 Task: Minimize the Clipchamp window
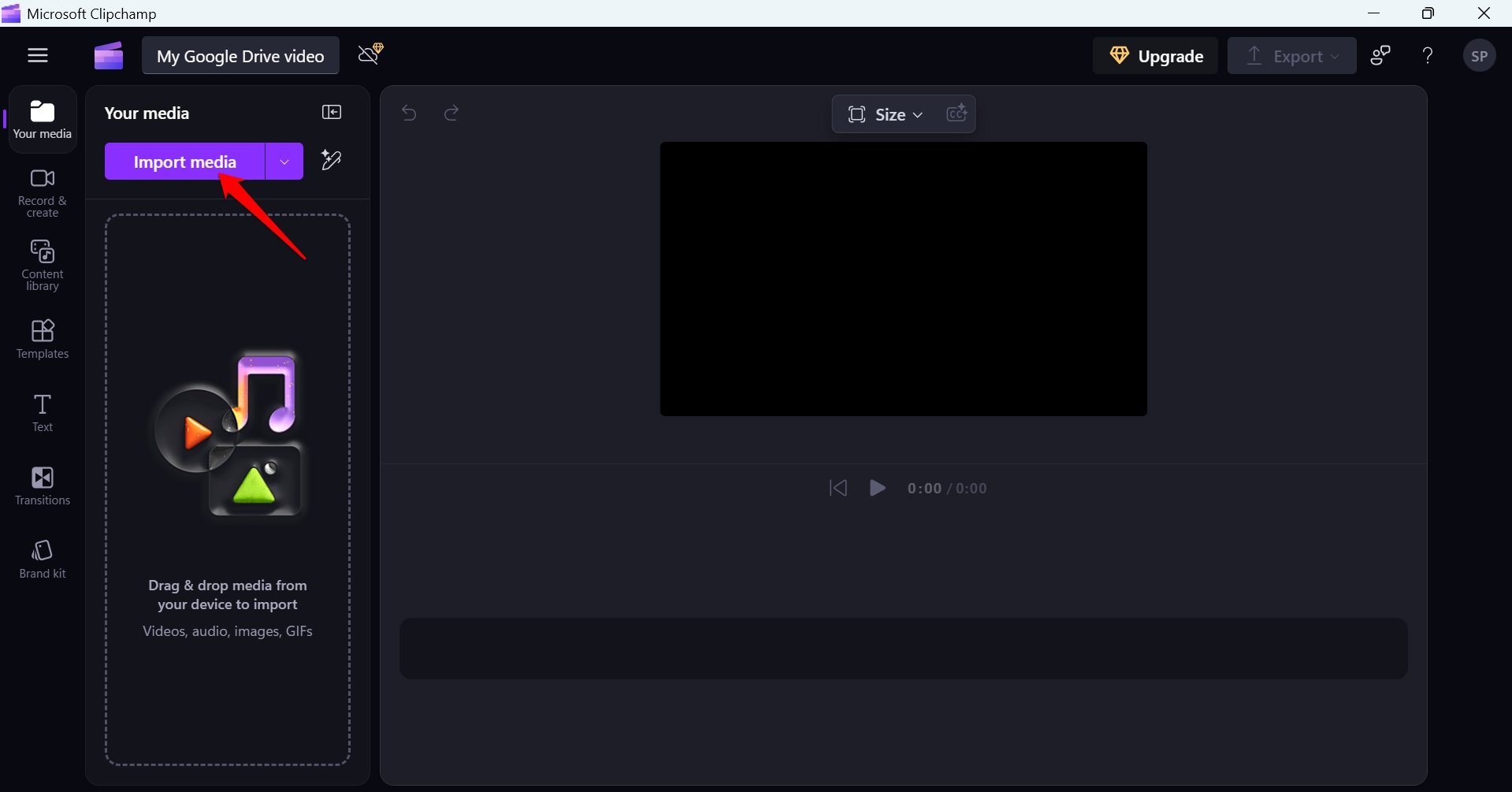(1374, 13)
